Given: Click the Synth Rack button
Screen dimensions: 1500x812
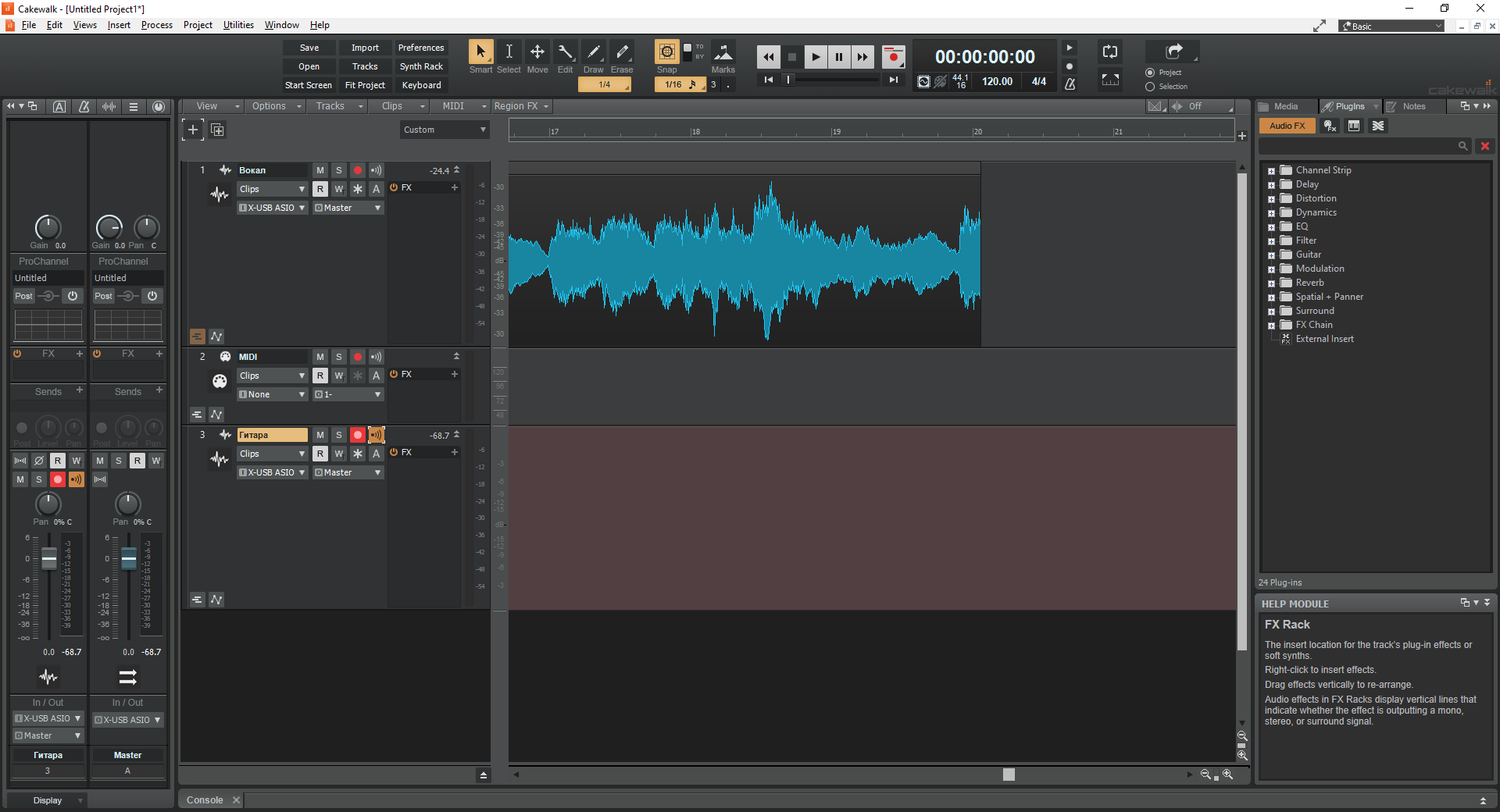Looking at the screenshot, I should click(421, 66).
